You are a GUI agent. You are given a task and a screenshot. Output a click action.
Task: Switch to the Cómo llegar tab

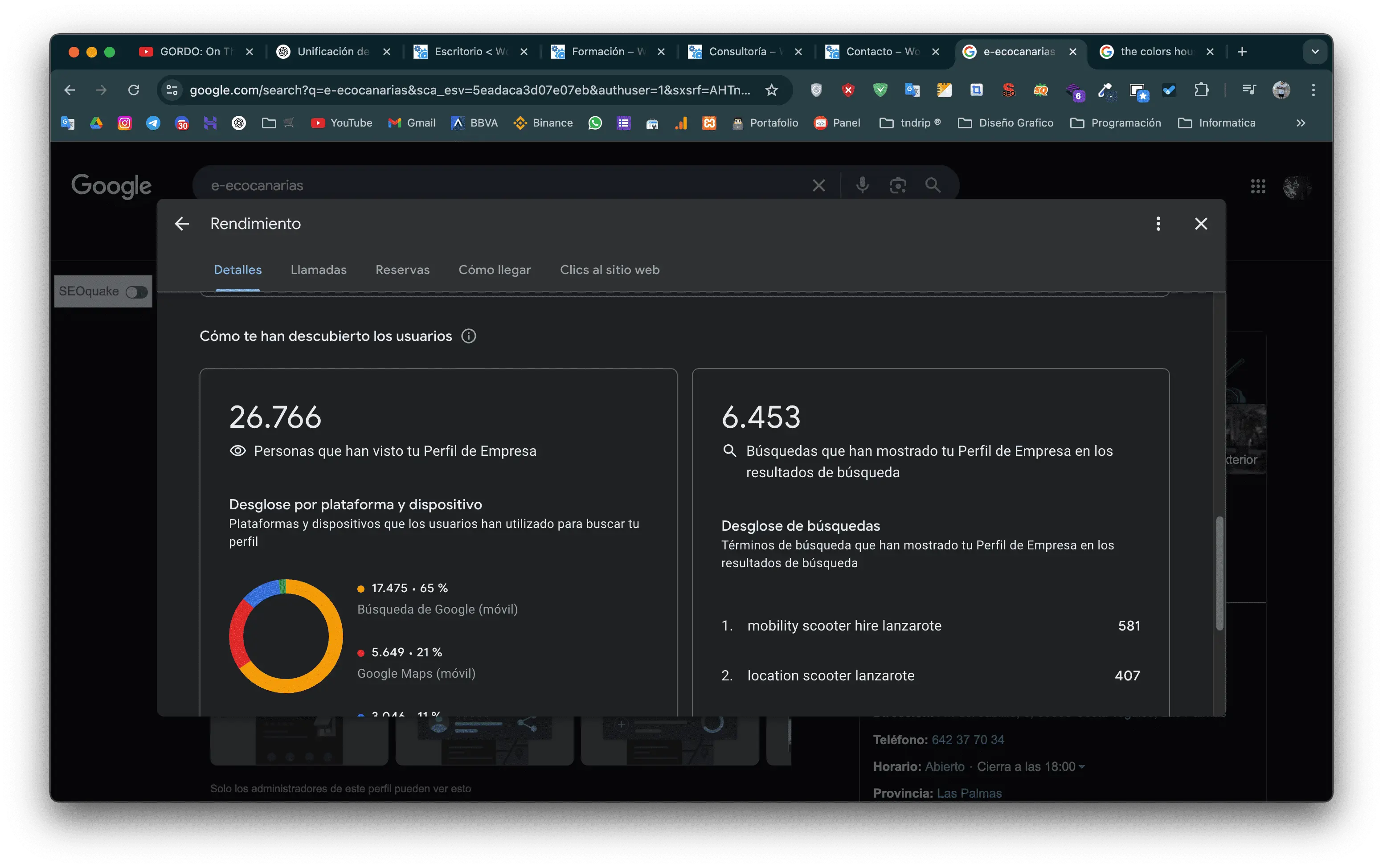click(495, 270)
